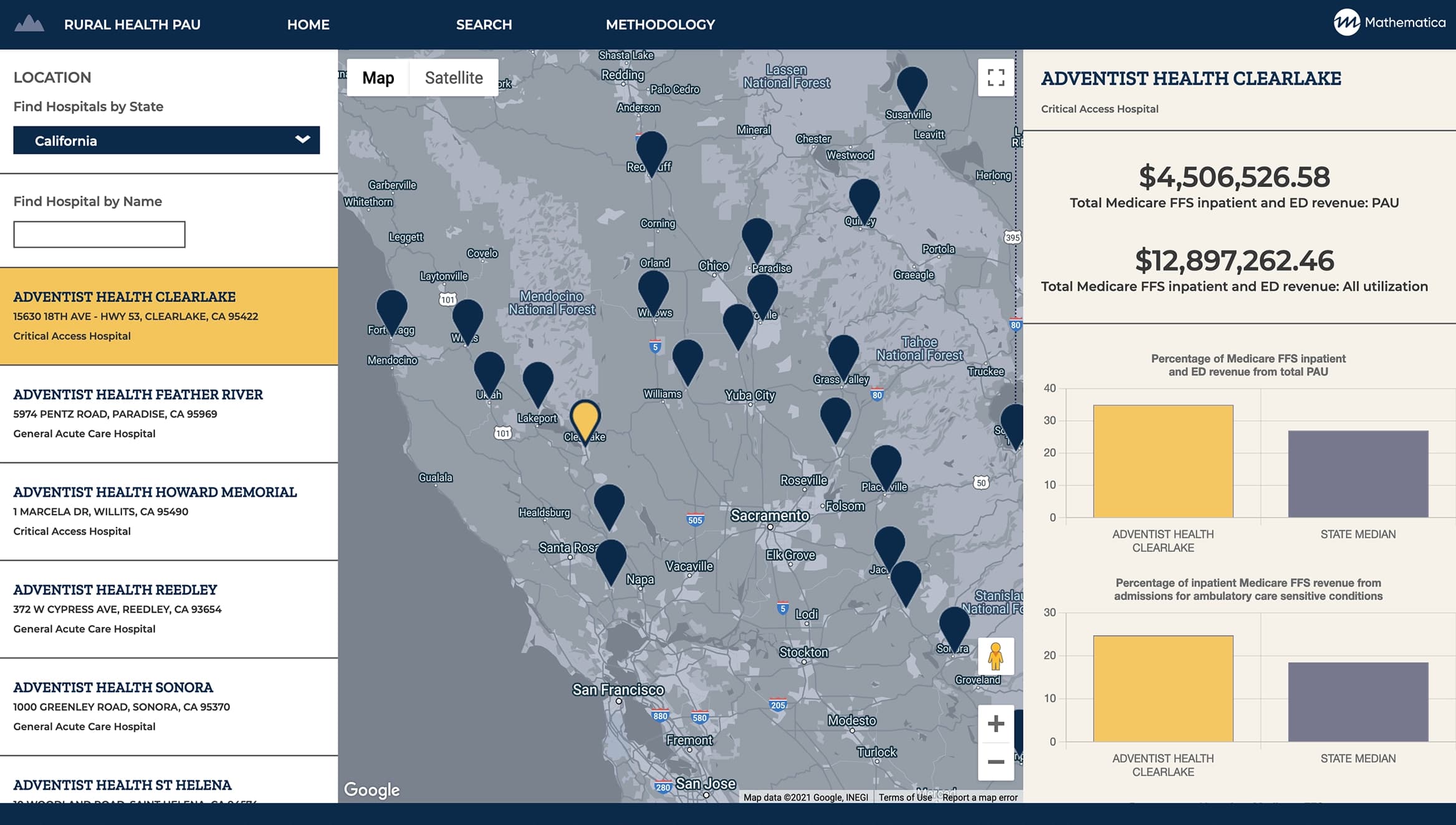Click the $12,897,262.46 all utilization figure

click(1234, 260)
